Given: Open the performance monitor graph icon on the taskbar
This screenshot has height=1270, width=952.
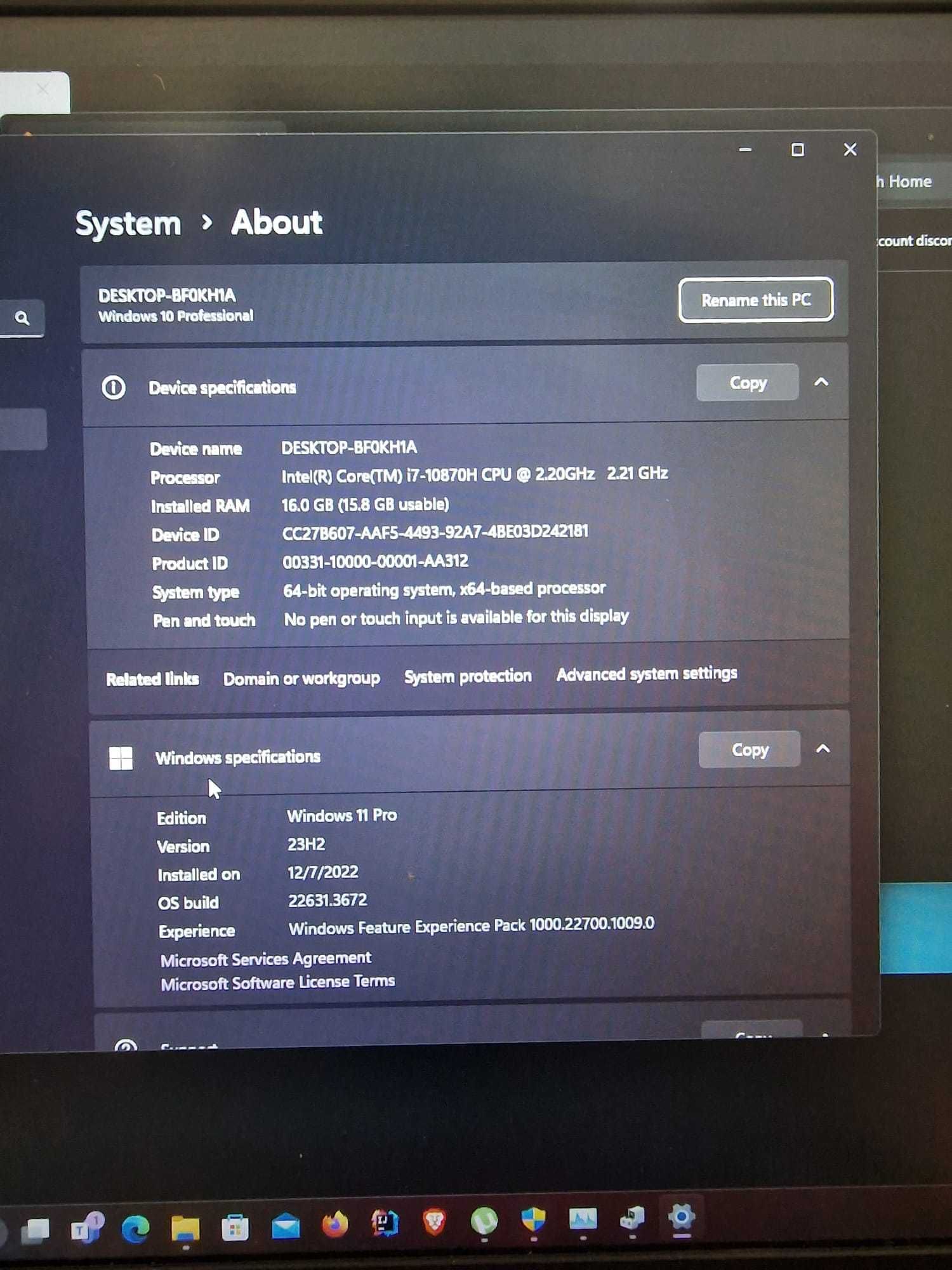Looking at the screenshot, I should click(x=583, y=1218).
